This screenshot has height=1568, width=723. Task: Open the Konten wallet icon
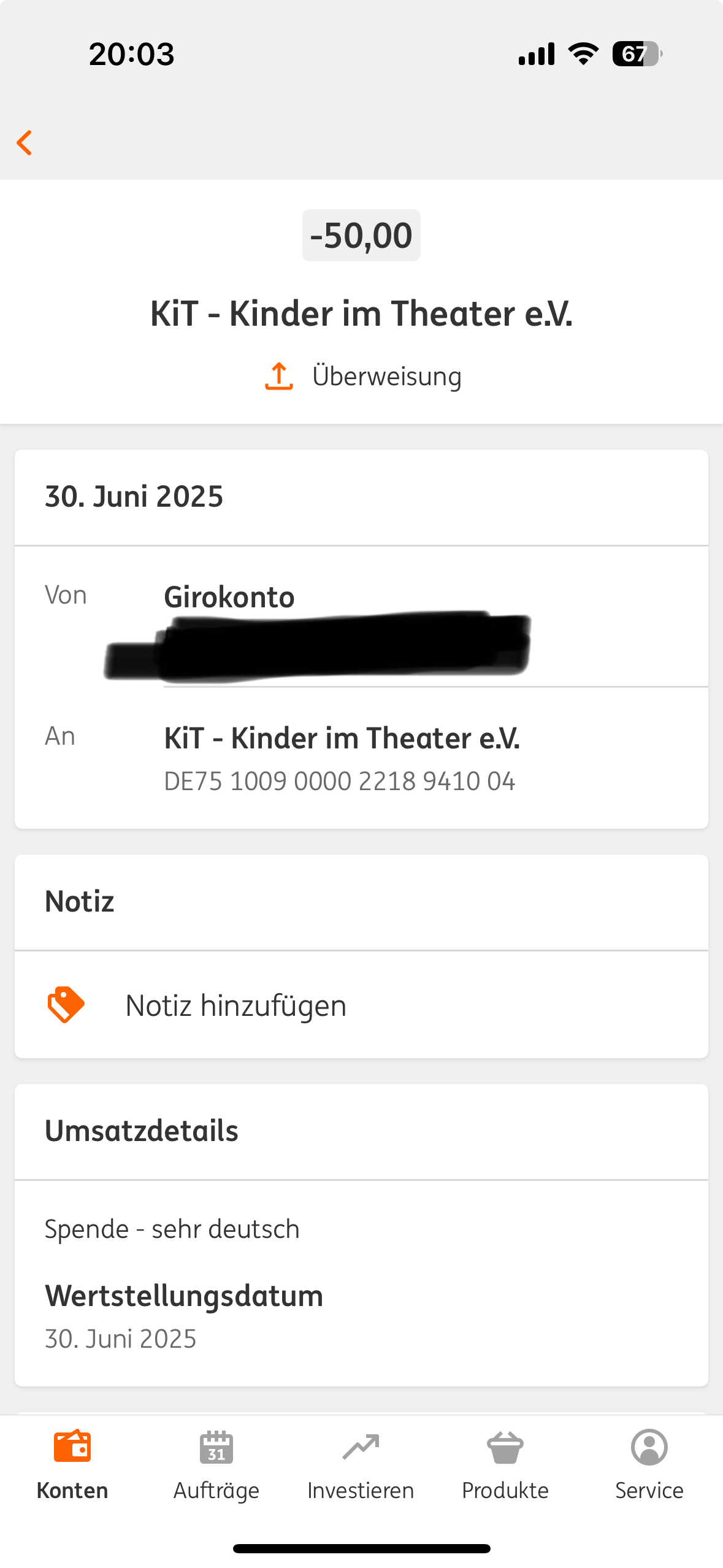tap(72, 1447)
